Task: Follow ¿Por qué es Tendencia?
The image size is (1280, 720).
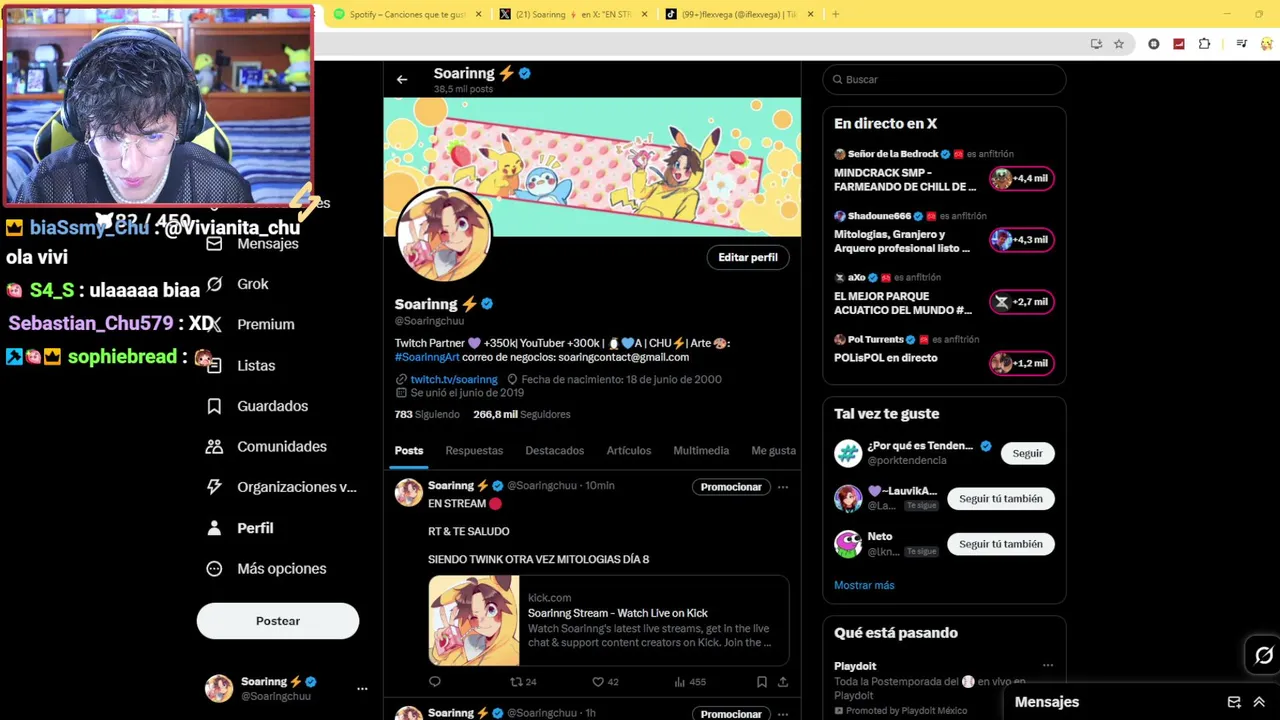Action: (1027, 453)
